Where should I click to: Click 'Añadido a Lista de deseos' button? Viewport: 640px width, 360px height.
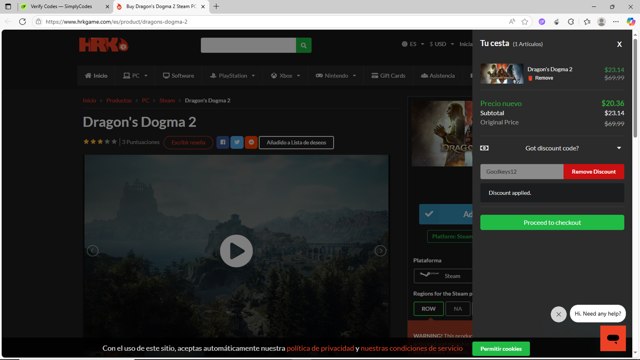(296, 142)
